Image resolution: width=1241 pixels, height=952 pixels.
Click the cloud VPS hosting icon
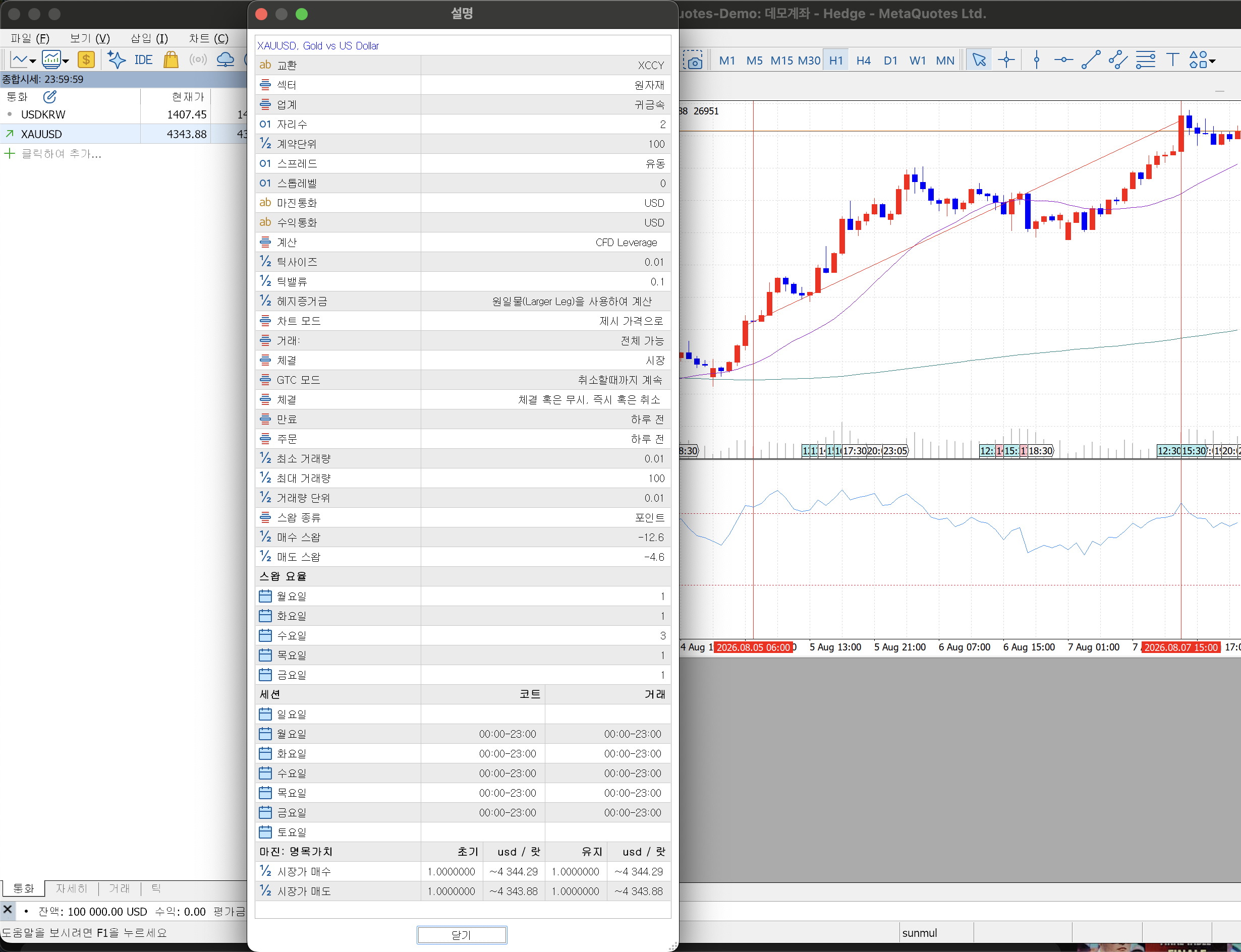(225, 59)
